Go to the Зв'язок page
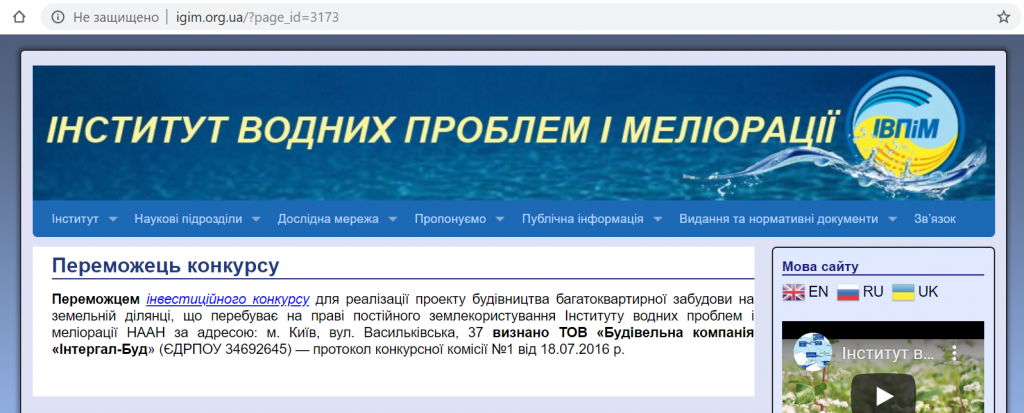Viewport: 1024px width, 413px height. coord(935,219)
